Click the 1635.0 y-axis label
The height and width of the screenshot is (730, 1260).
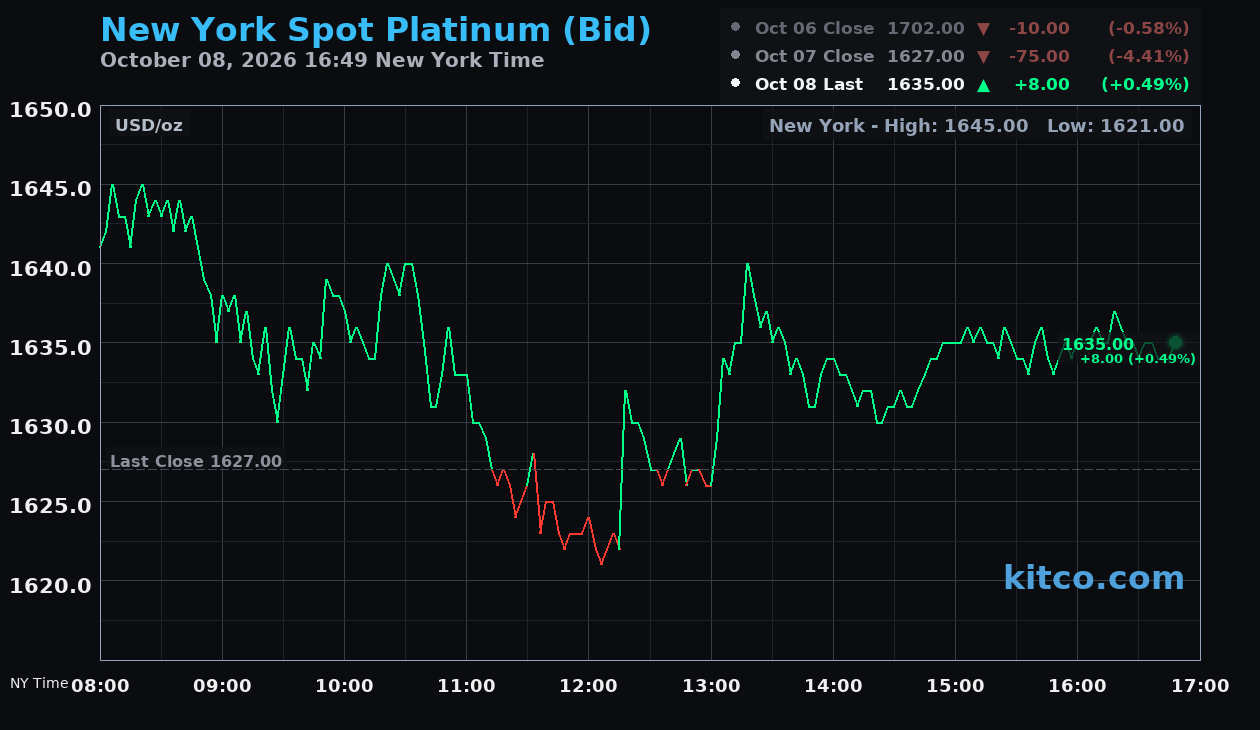tap(50, 347)
